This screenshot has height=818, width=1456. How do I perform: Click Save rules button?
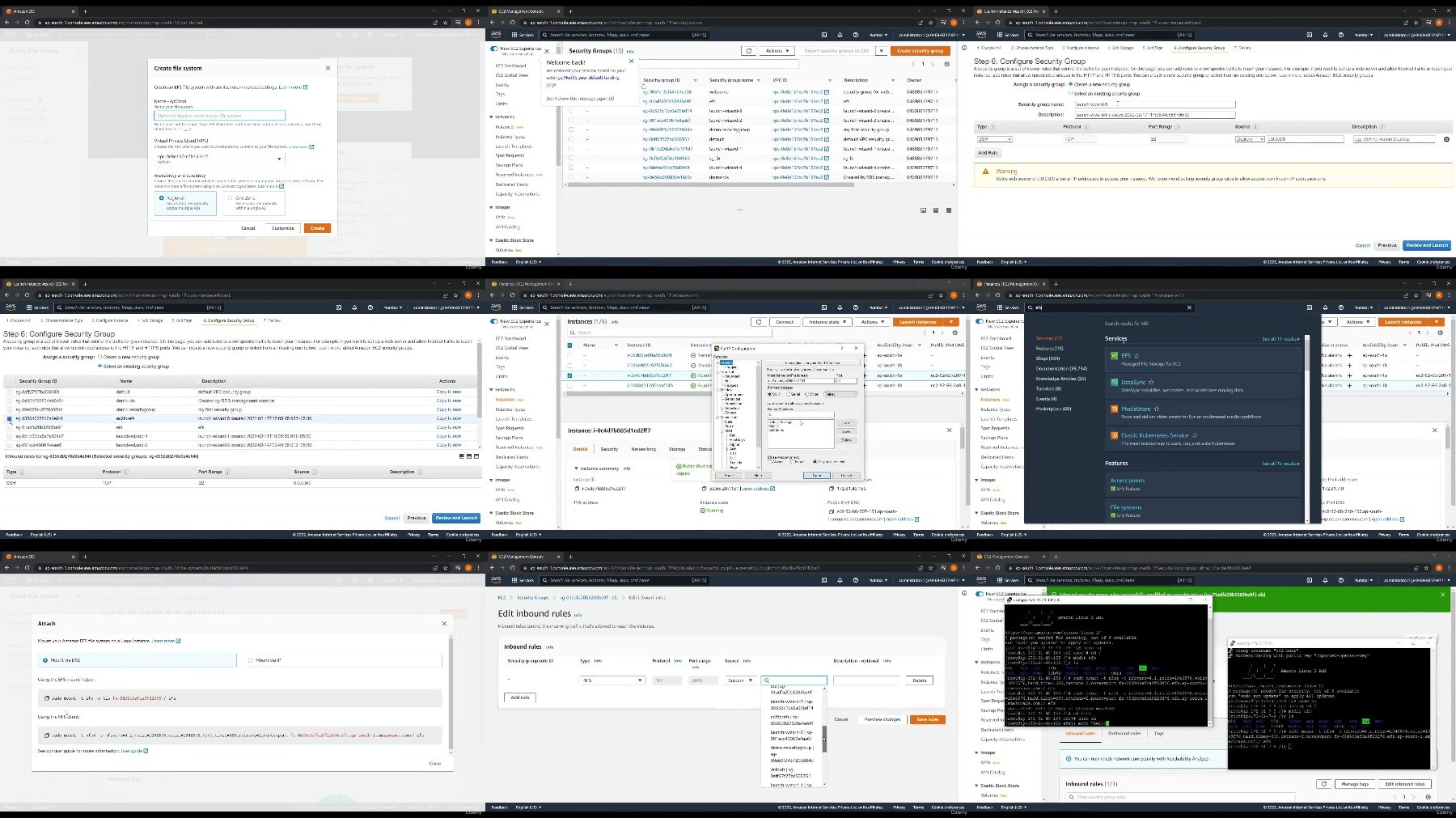928,719
